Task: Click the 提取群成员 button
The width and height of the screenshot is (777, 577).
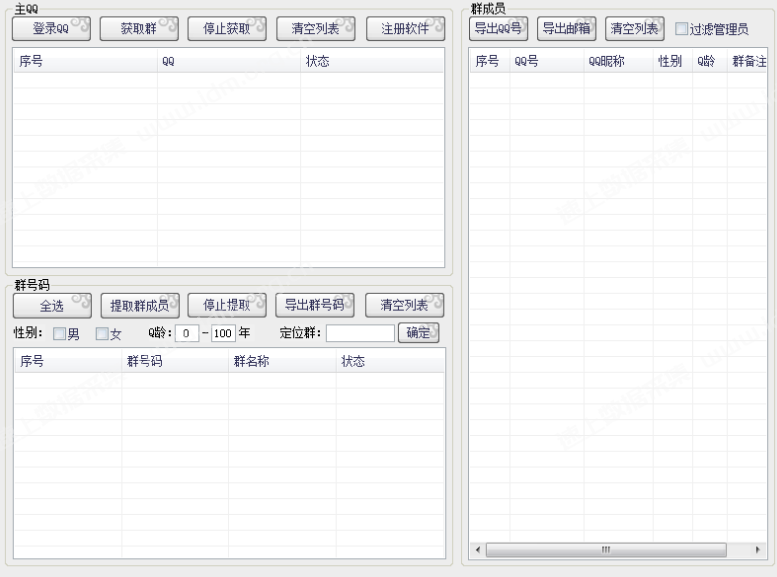Action: (140, 305)
